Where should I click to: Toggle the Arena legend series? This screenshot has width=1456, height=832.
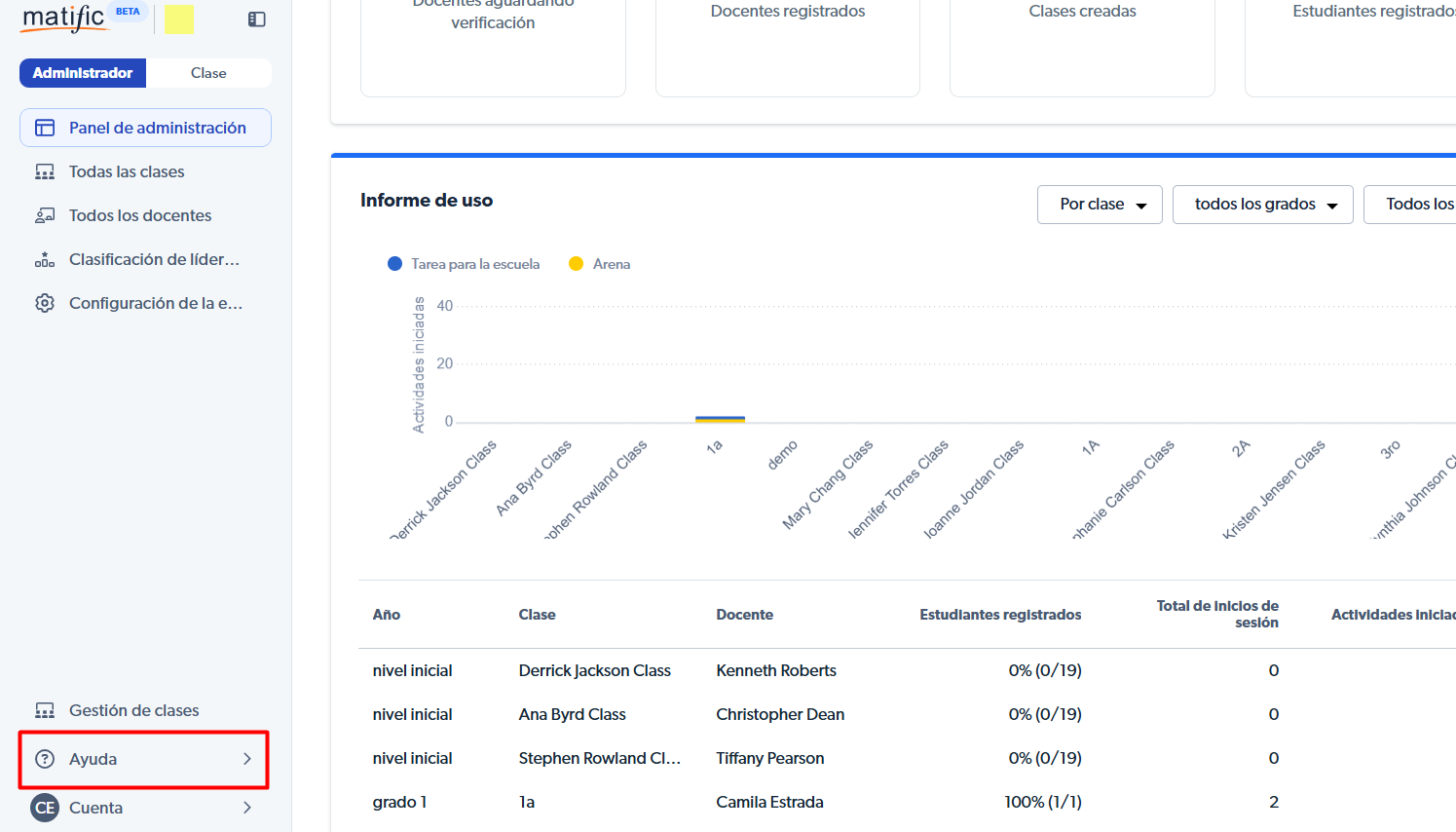click(600, 264)
